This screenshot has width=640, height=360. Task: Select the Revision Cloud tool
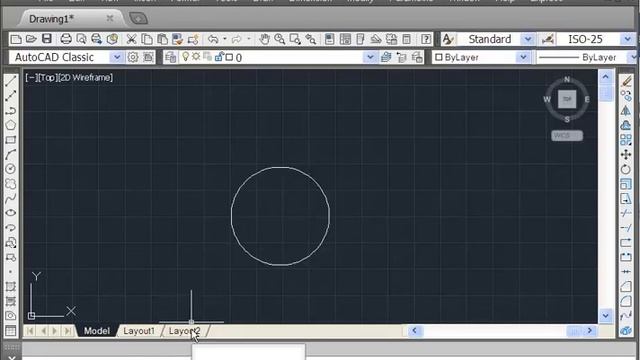(x=11, y=184)
